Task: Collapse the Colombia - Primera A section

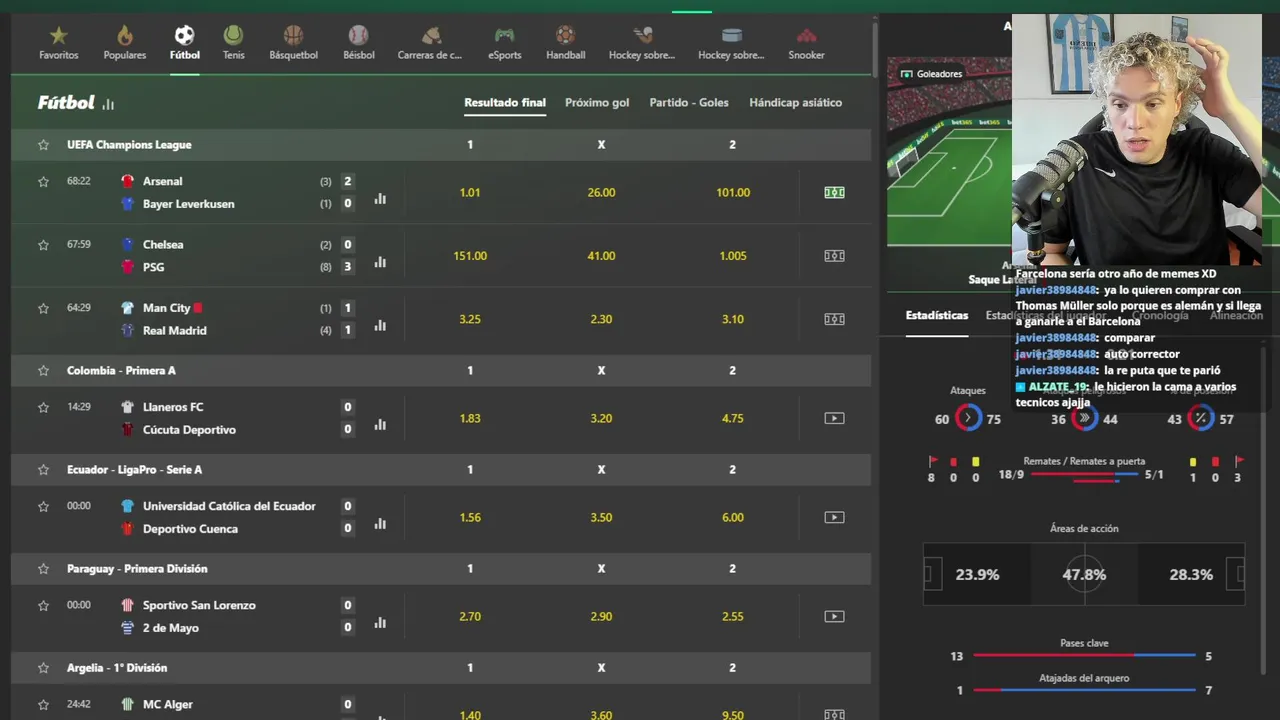Action: [x=441, y=370]
